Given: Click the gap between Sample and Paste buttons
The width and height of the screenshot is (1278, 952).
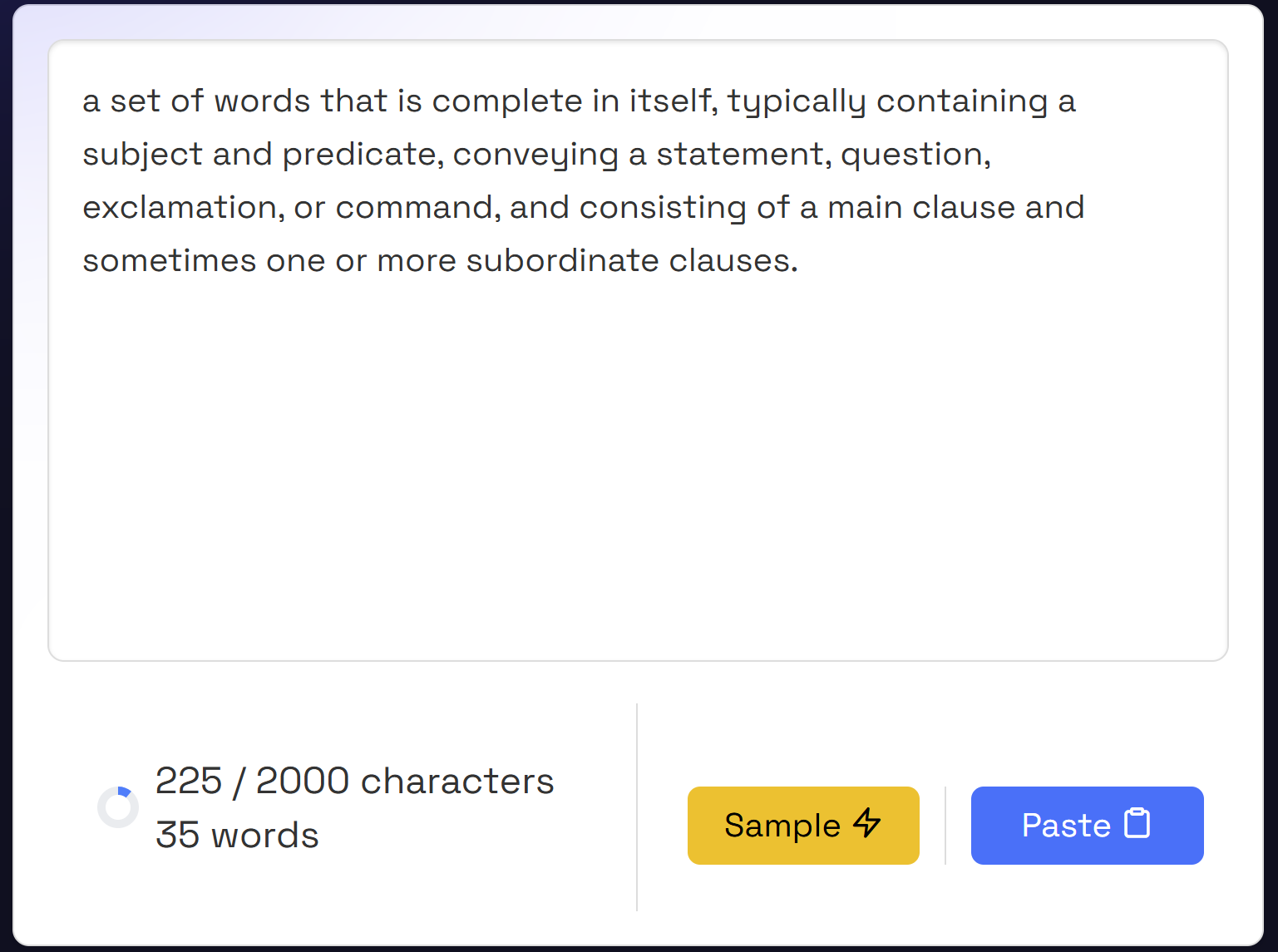Looking at the screenshot, I should tap(945, 825).
